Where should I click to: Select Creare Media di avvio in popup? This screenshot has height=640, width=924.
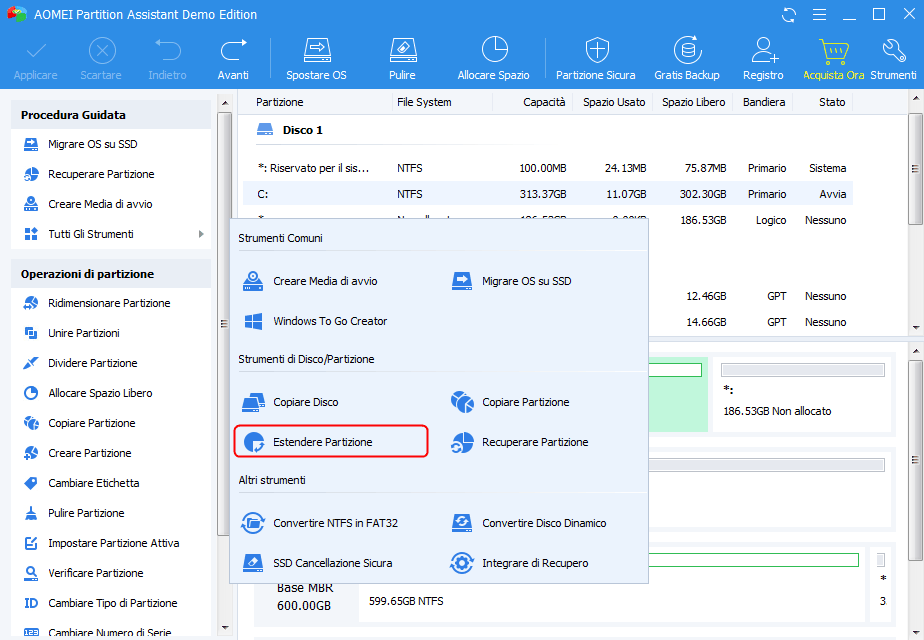(310, 281)
